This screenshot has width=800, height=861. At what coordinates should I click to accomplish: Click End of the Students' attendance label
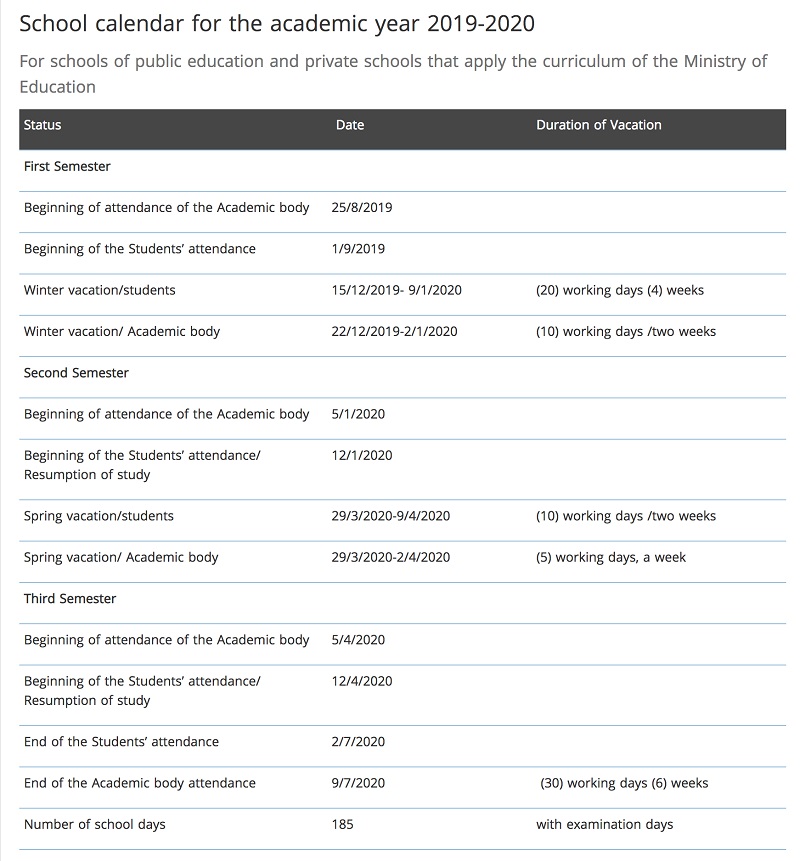[x=121, y=742]
